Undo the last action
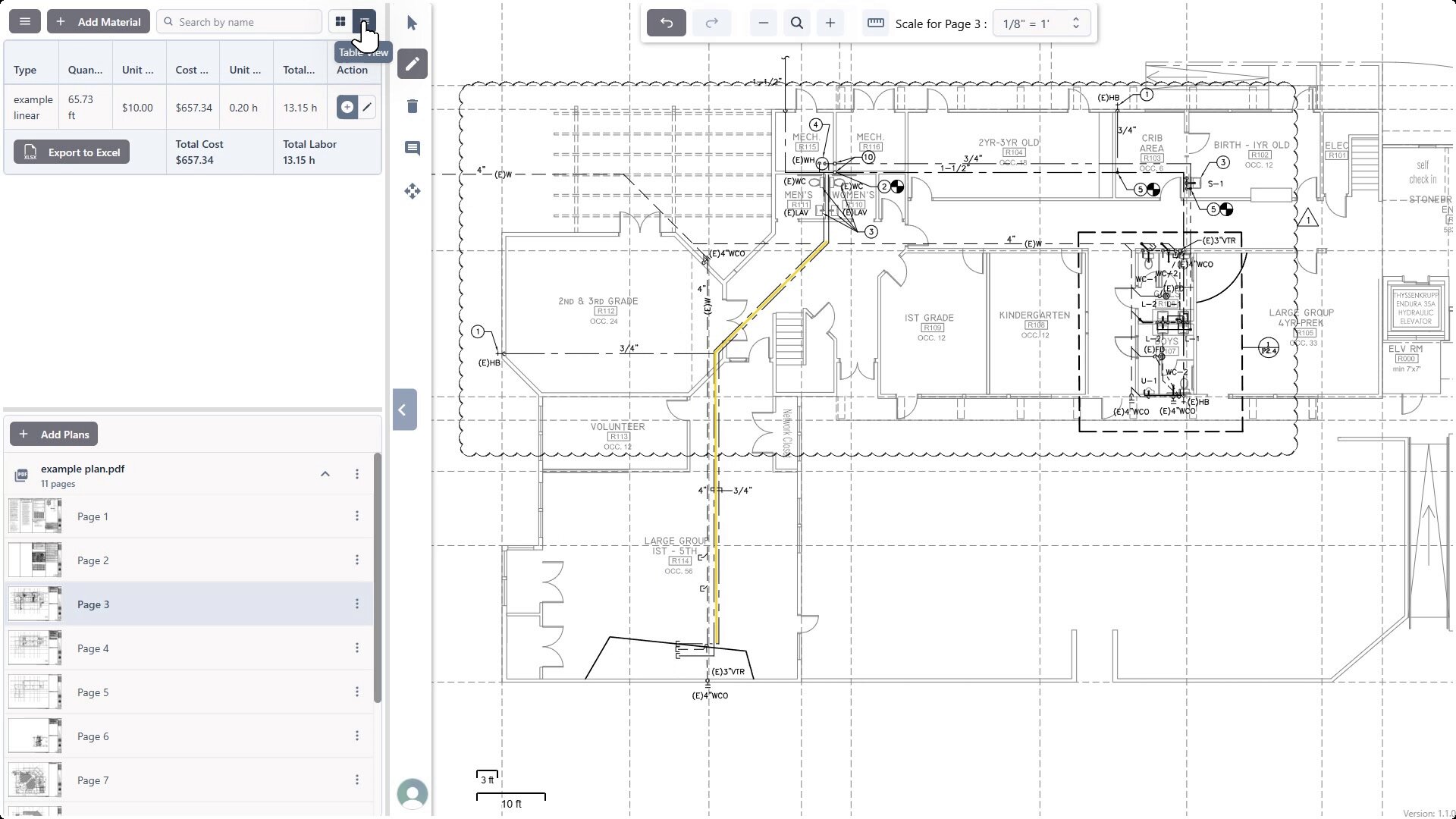This screenshot has height=819, width=1456. click(x=667, y=24)
